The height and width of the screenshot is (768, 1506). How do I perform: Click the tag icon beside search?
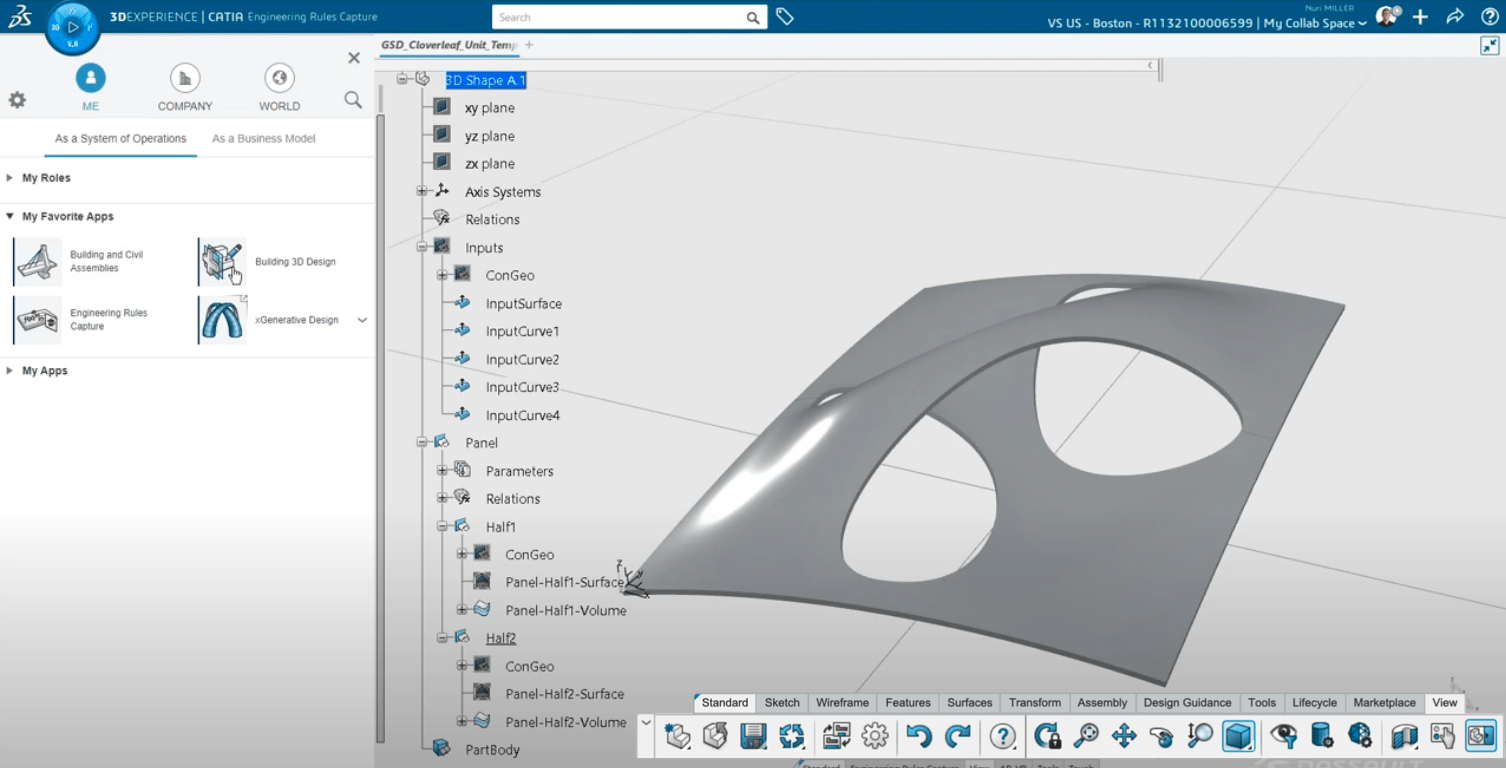click(785, 17)
